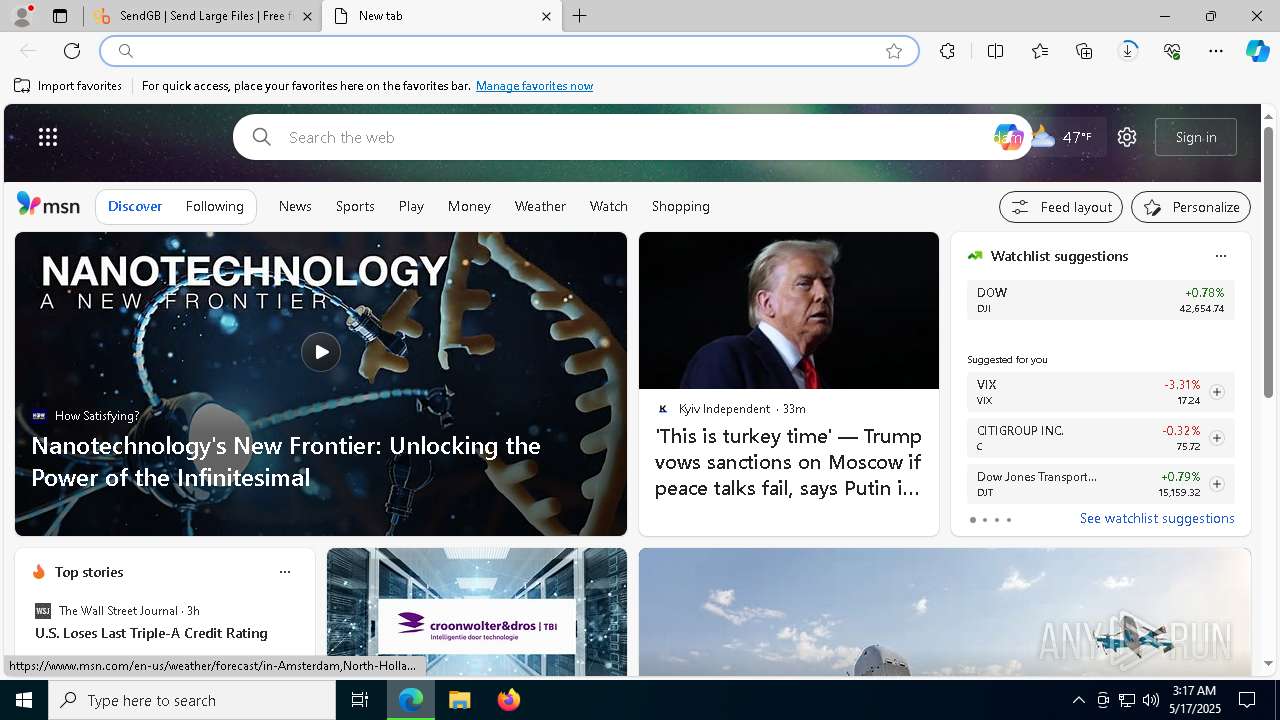Click the Personalize button

(1191, 207)
